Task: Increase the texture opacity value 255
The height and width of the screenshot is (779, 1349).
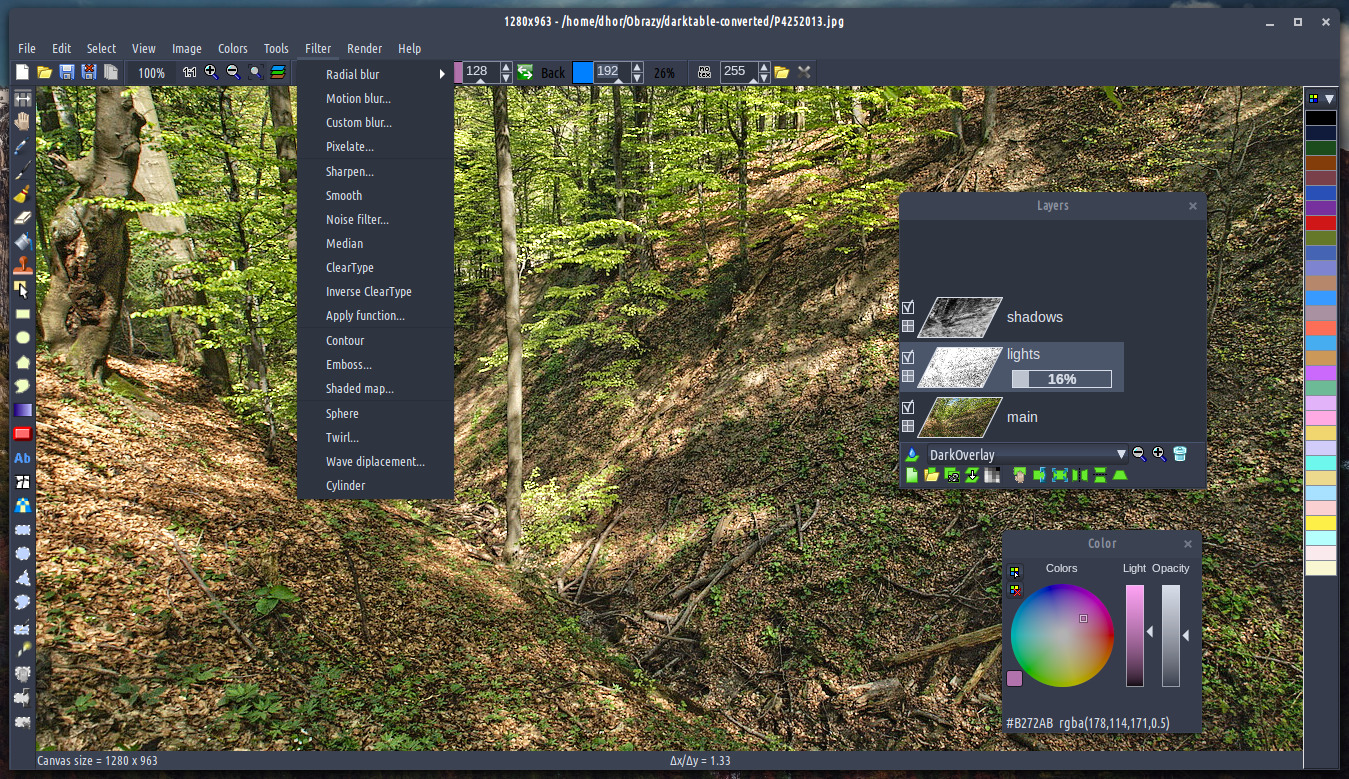Action: click(x=763, y=67)
